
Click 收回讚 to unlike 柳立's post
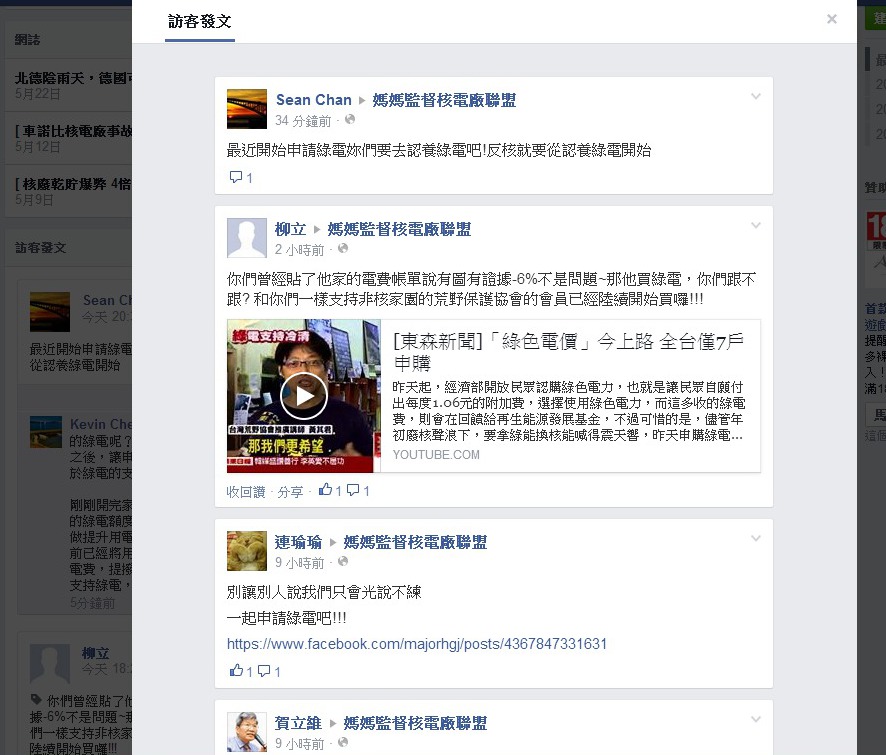[246, 492]
